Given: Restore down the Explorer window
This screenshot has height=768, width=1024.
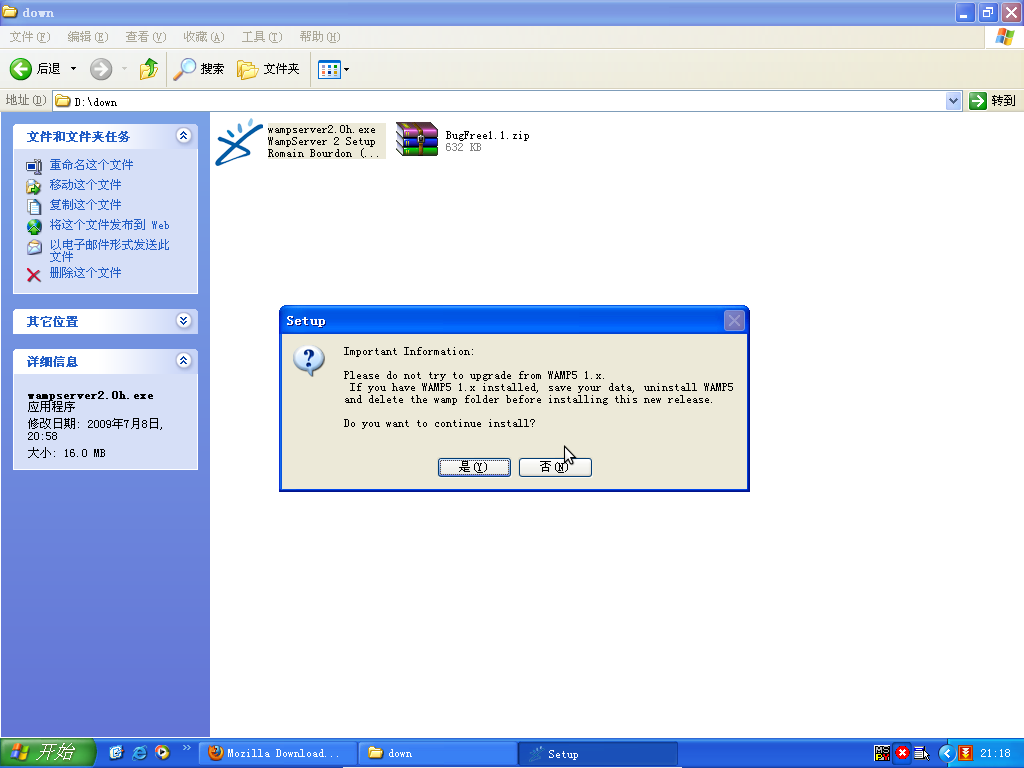Looking at the screenshot, I should click(988, 12).
